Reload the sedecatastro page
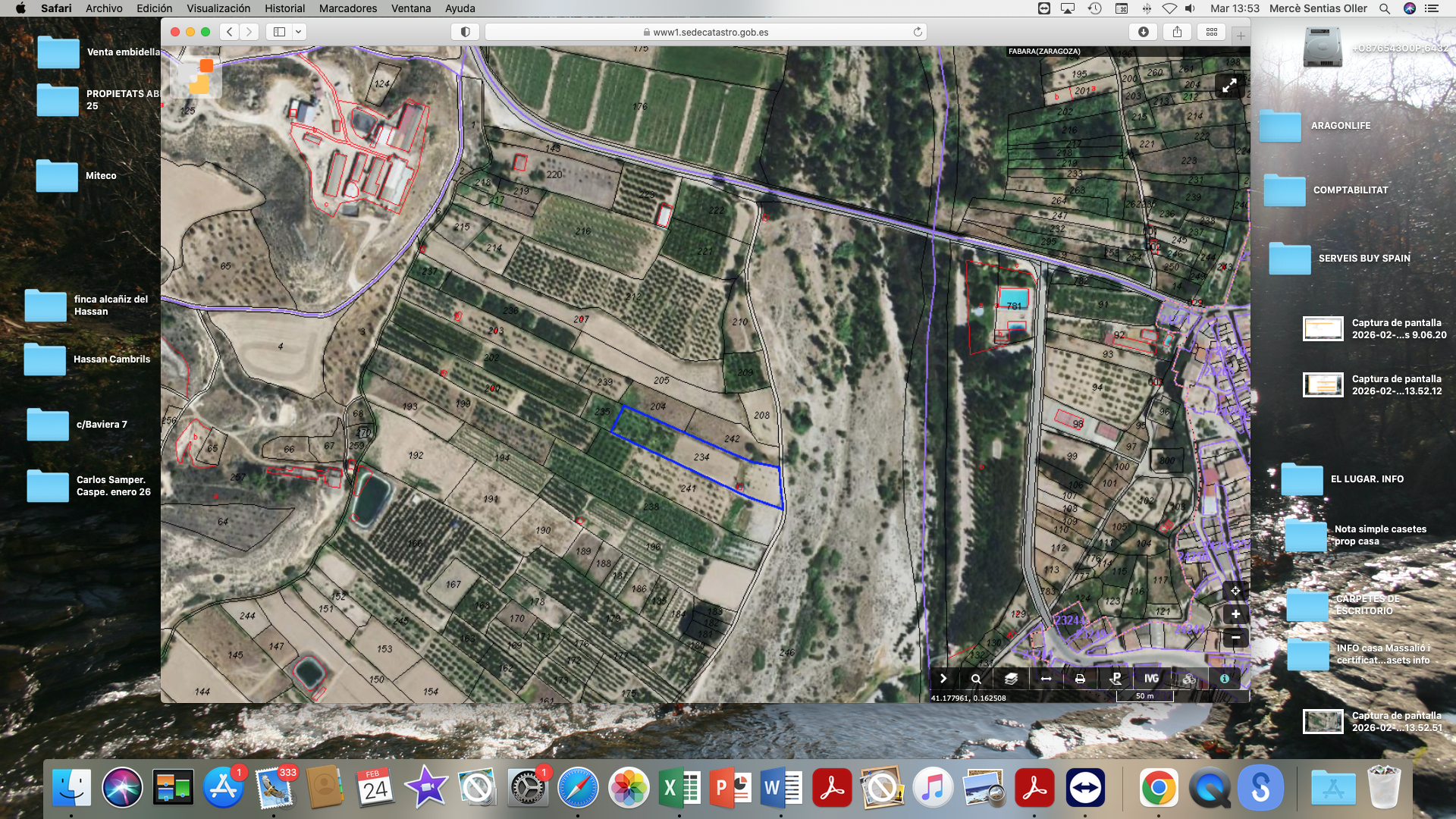The image size is (1456, 819). pos(918,32)
